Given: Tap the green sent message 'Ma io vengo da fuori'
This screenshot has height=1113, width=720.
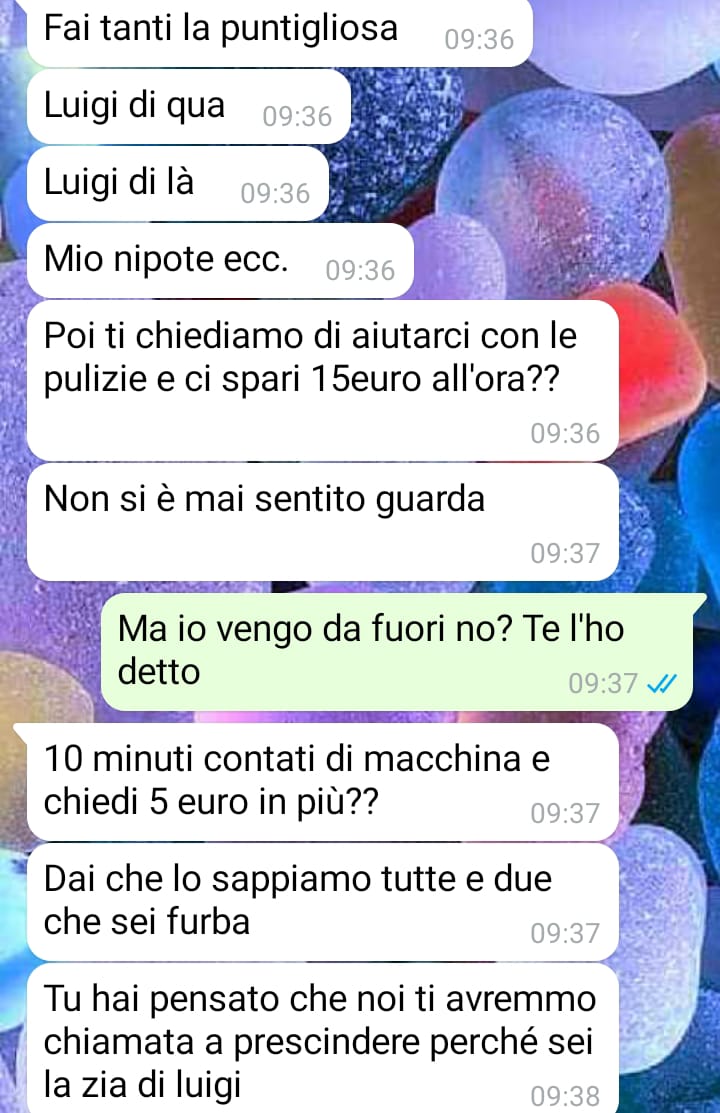Looking at the screenshot, I should (x=398, y=652).
